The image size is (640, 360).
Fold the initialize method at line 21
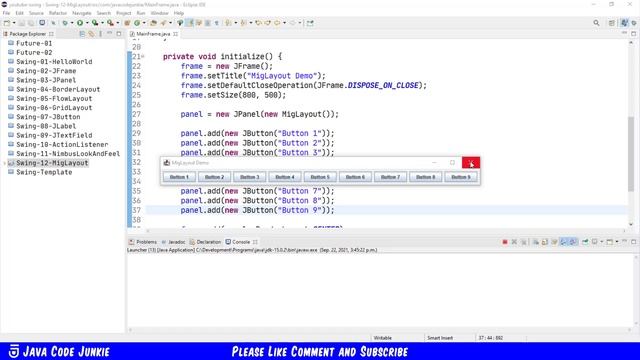coord(143,56)
